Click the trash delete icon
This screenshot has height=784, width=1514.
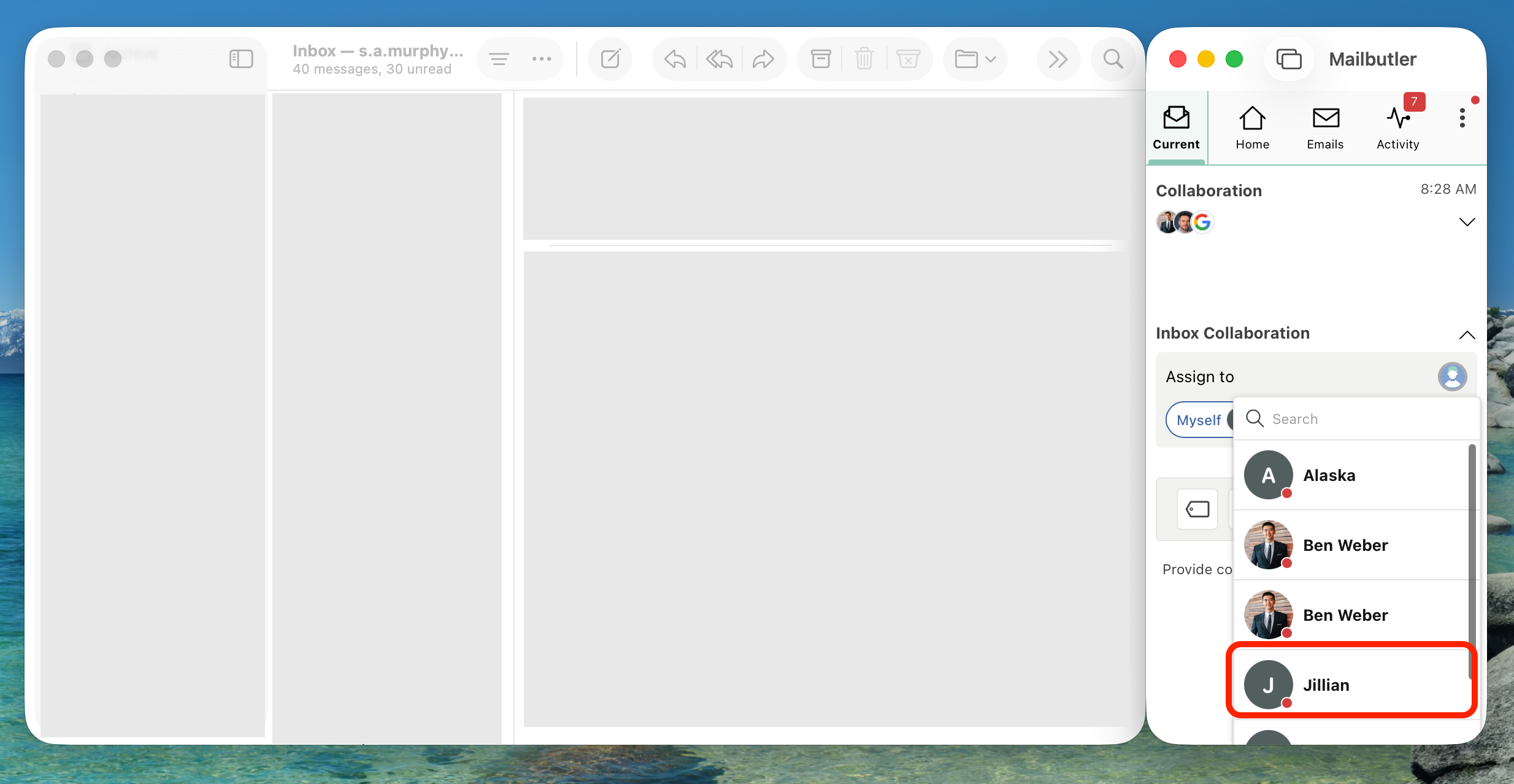click(864, 59)
